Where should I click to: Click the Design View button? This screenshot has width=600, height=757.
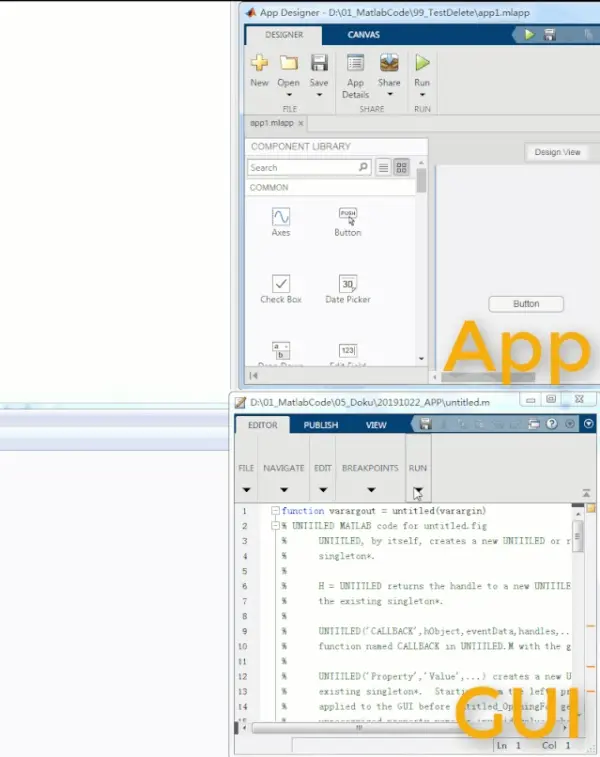point(557,152)
